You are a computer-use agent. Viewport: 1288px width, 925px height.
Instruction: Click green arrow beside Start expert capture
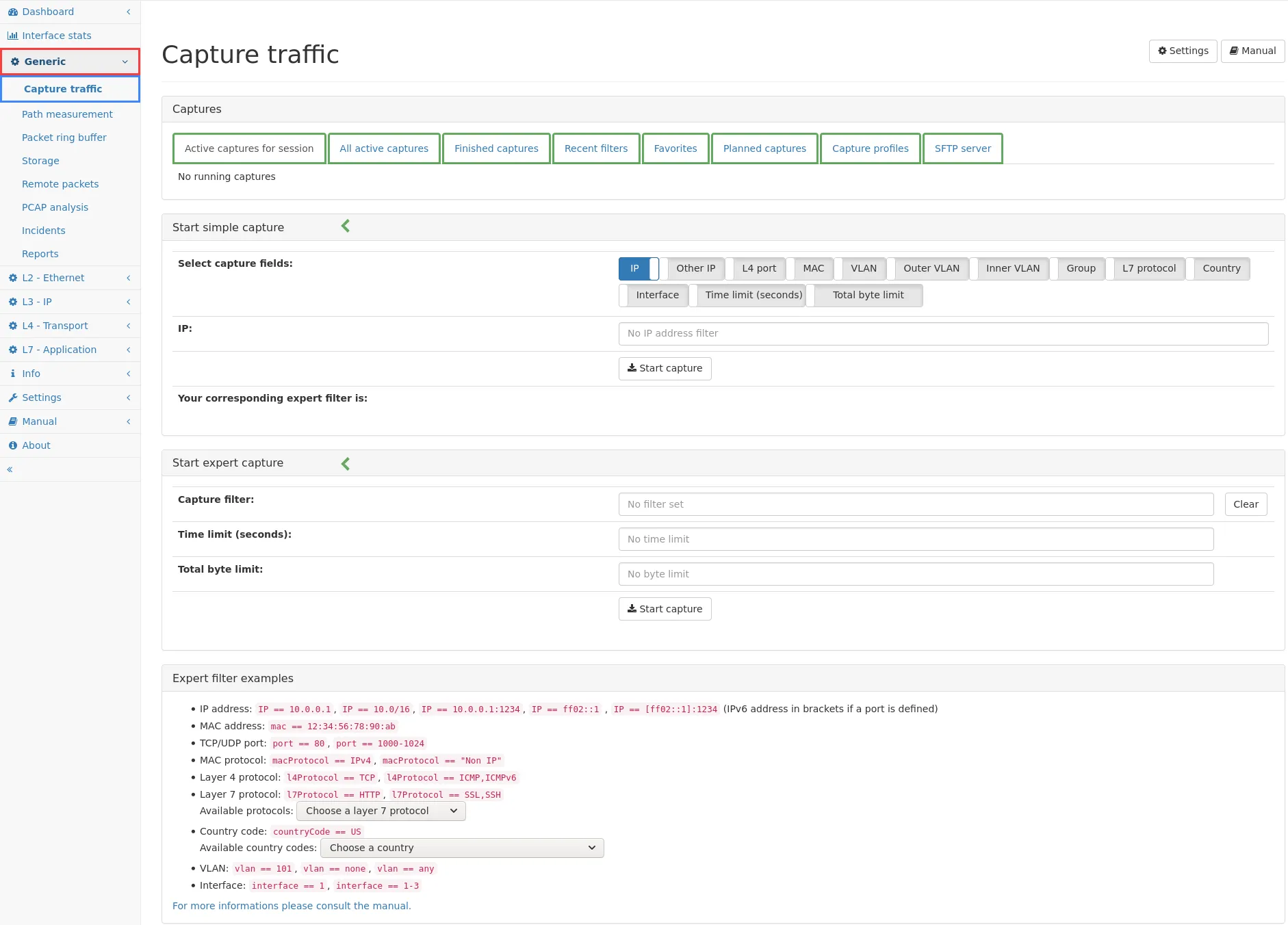346,464
